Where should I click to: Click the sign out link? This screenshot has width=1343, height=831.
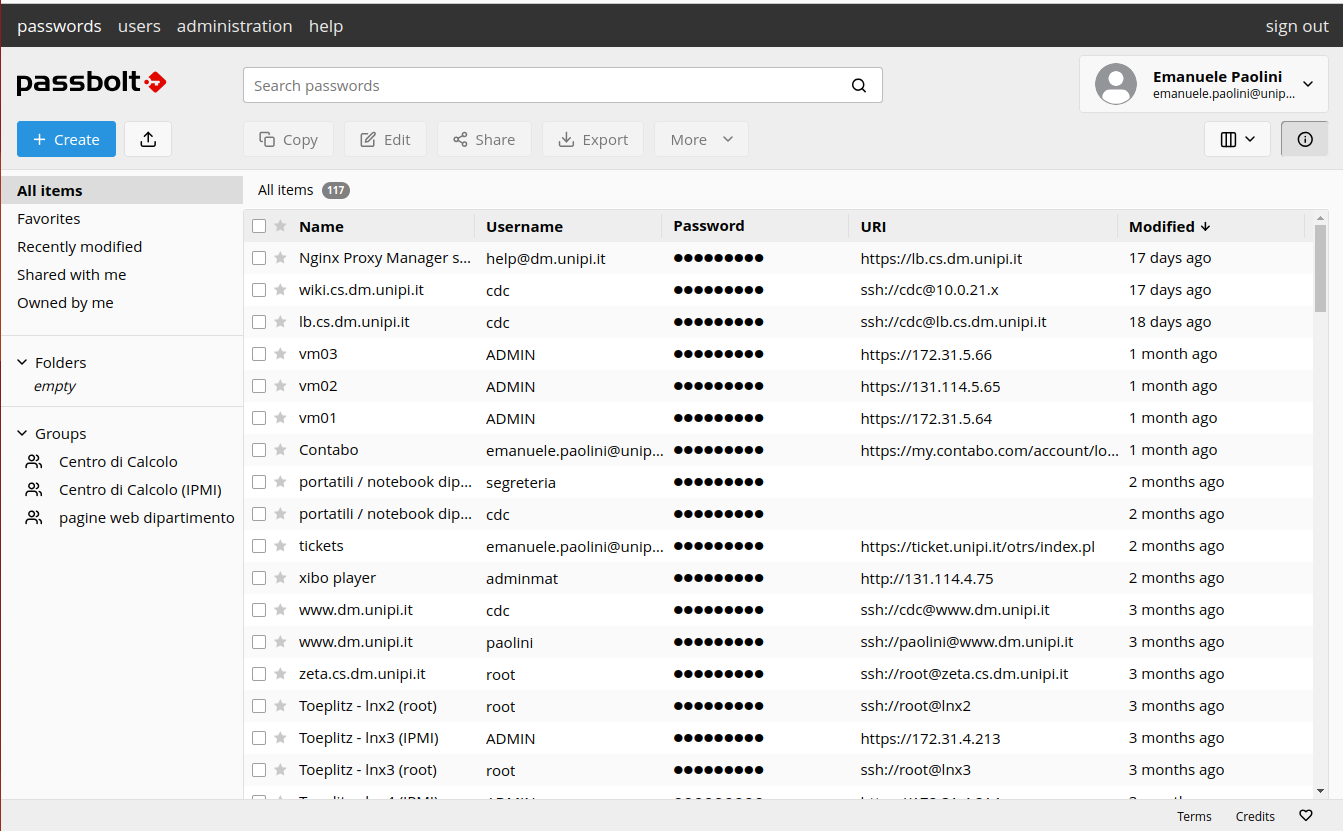pos(1297,26)
